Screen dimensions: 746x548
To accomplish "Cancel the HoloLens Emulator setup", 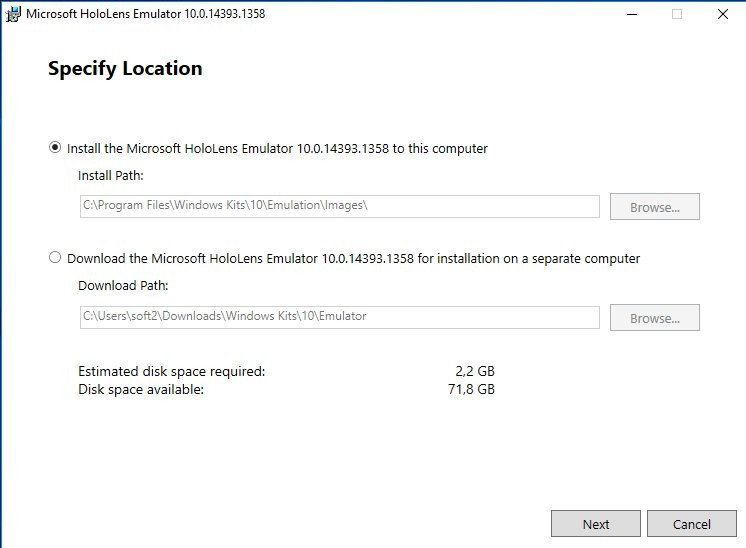I will 692,524.
